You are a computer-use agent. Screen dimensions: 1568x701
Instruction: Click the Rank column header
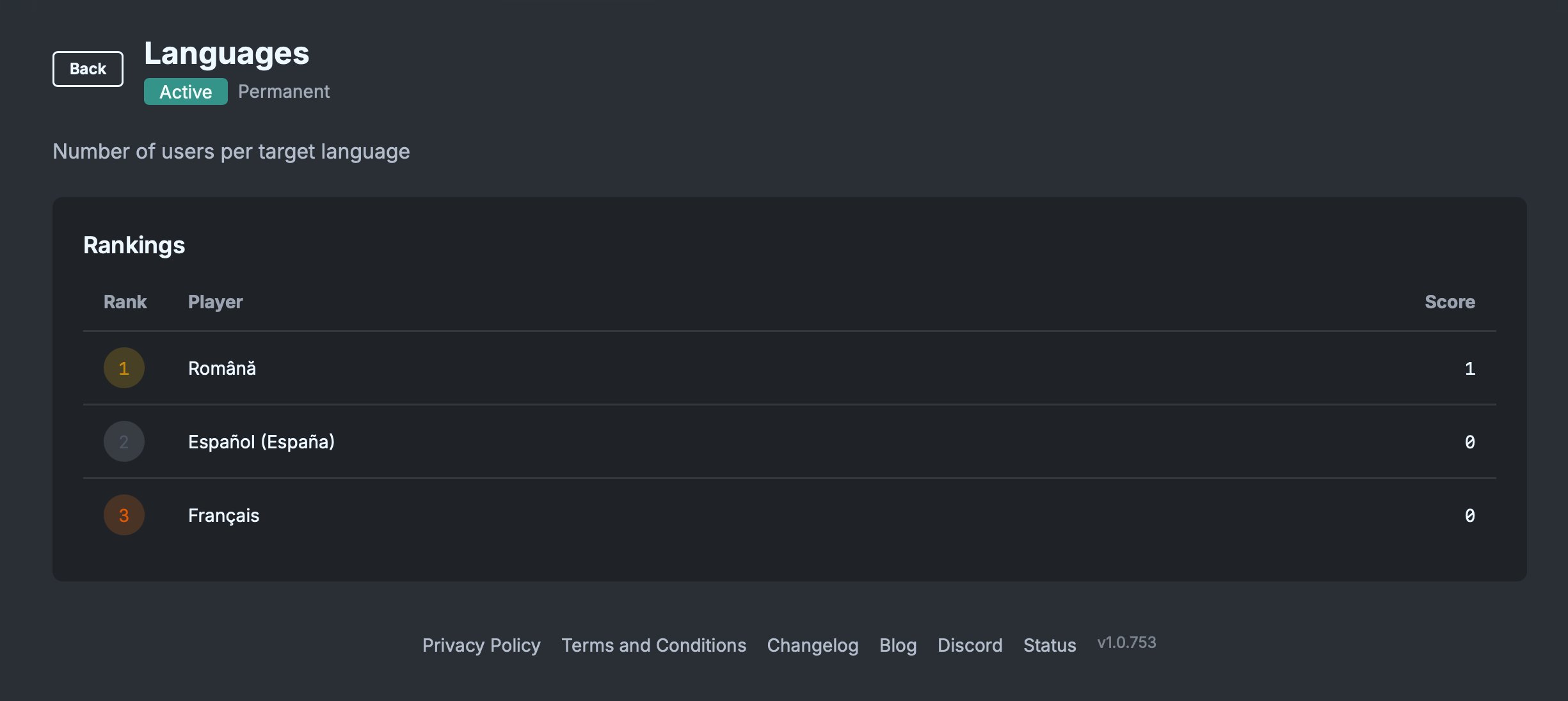tap(125, 302)
